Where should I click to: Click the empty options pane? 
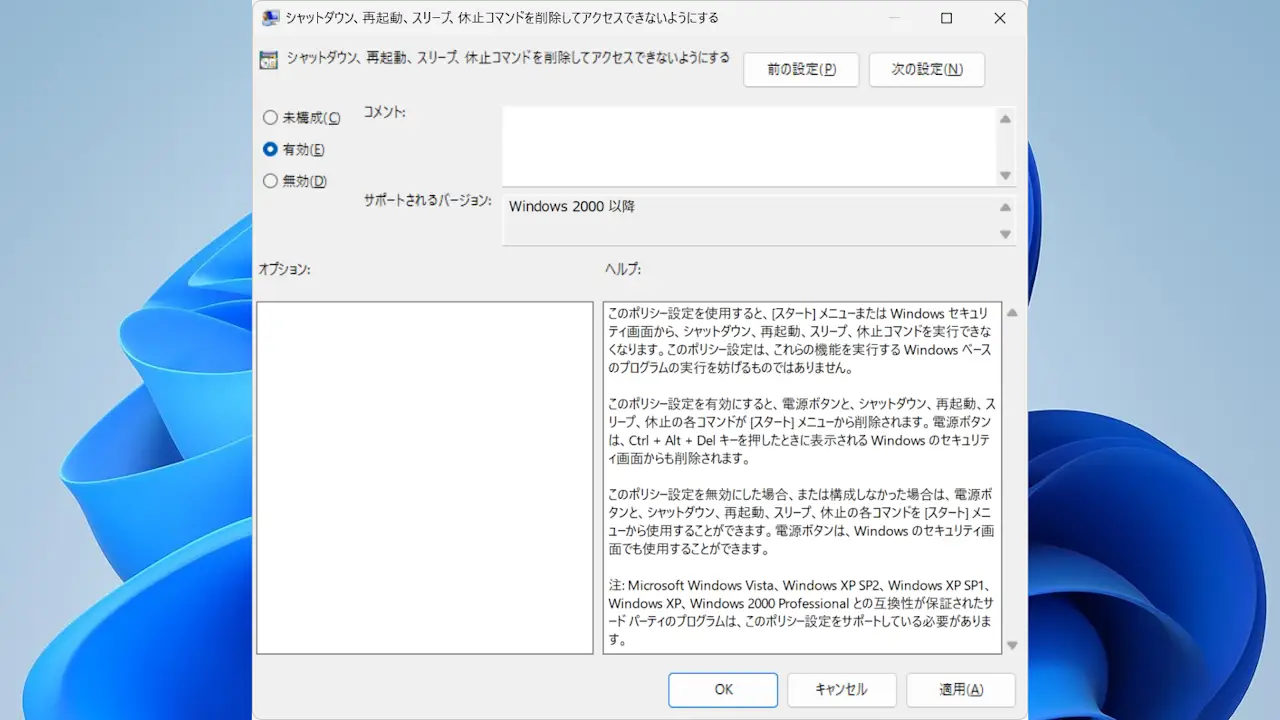pyautogui.click(x=425, y=478)
